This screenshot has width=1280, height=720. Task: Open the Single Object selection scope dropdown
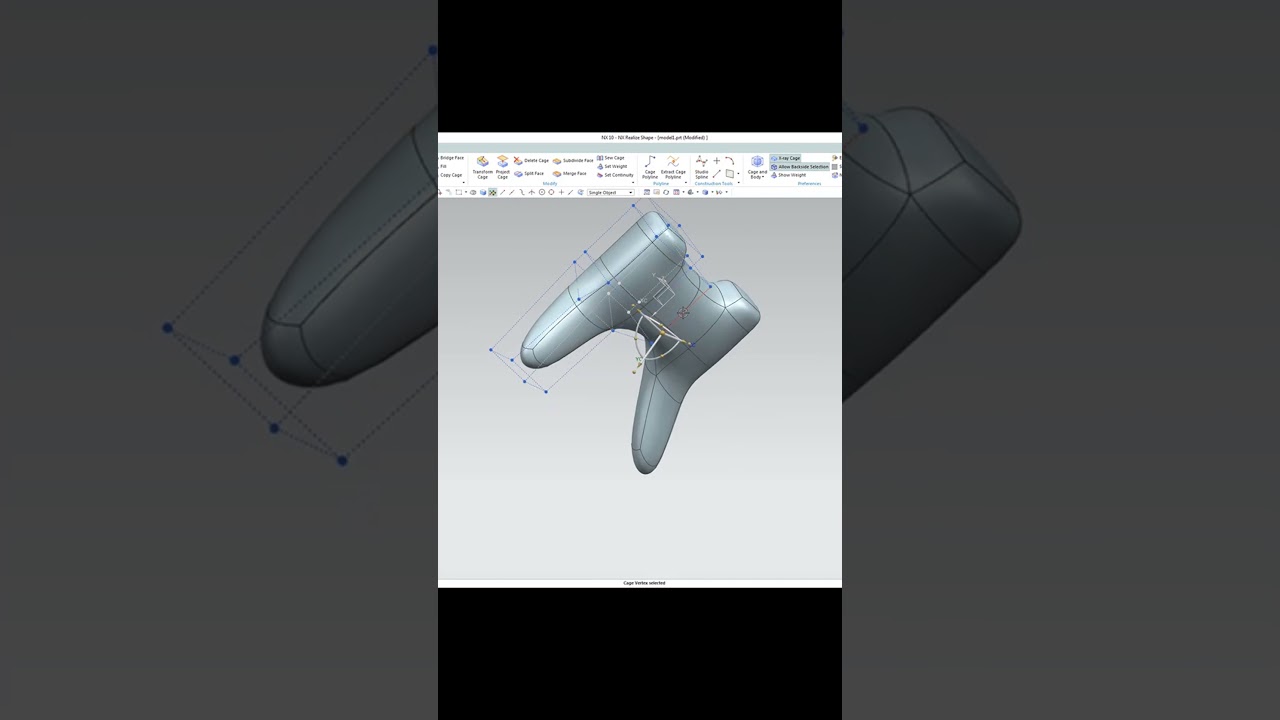[611, 192]
